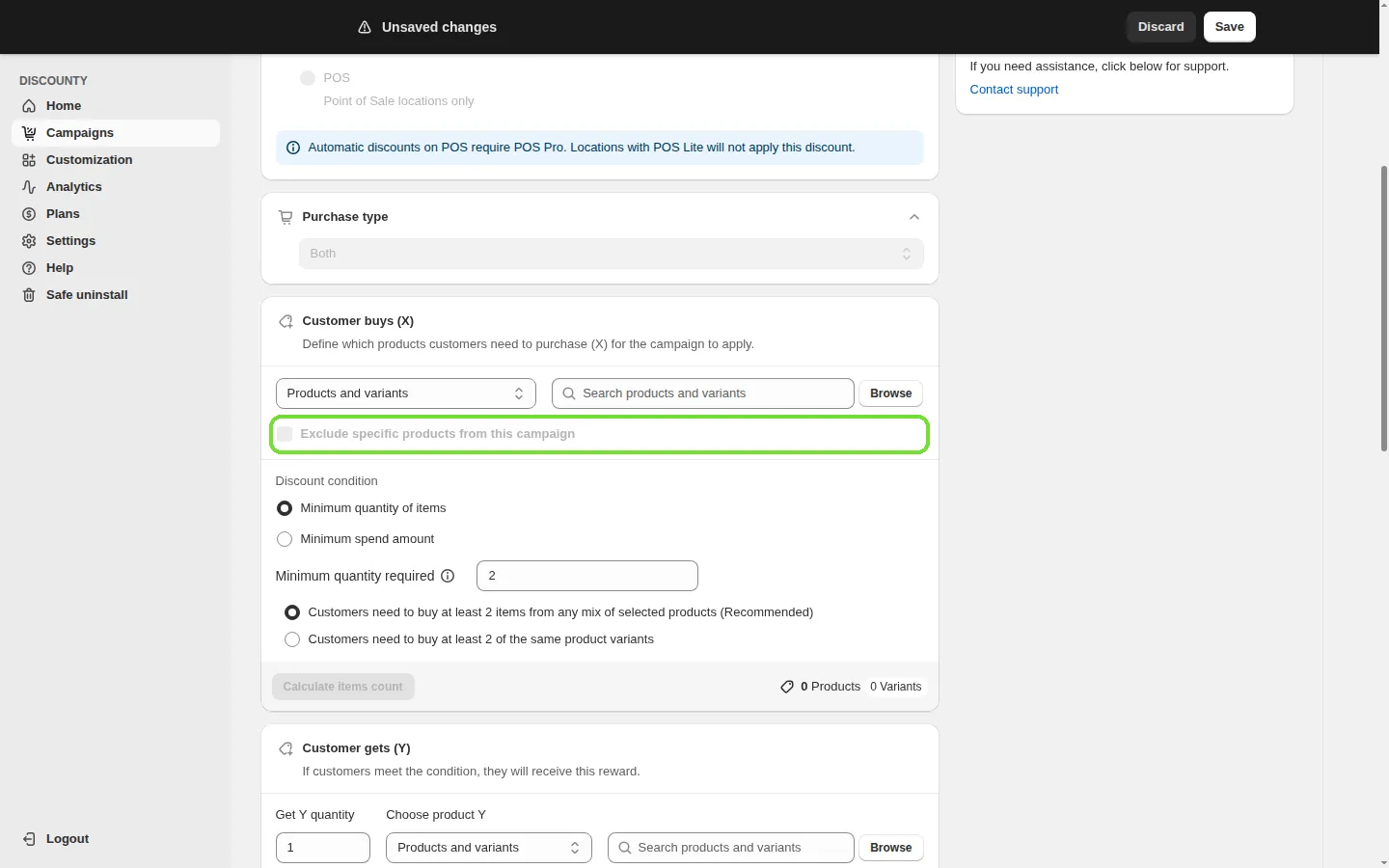Screen dimensions: 1389x868
Task: Focus the Minimum quantity required field
Action: [587, 576]
